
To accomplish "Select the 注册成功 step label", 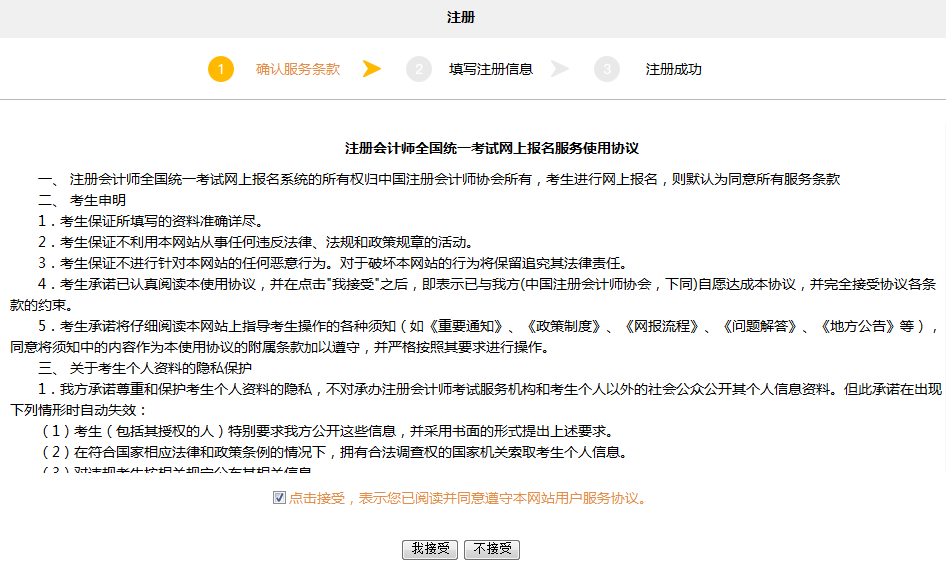I will coord(673,70).
